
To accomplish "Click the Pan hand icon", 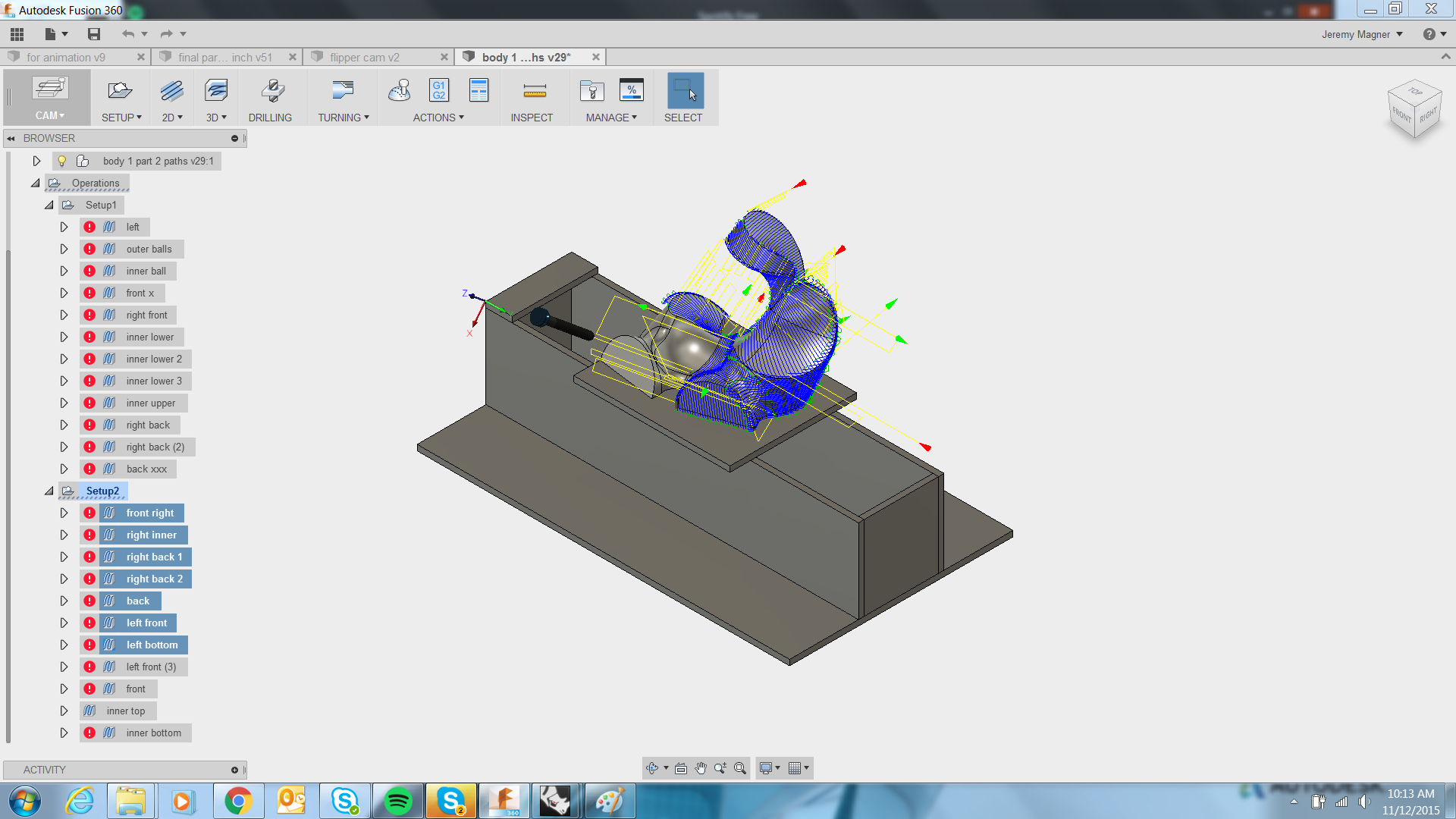I will click(x=701, y=768).
